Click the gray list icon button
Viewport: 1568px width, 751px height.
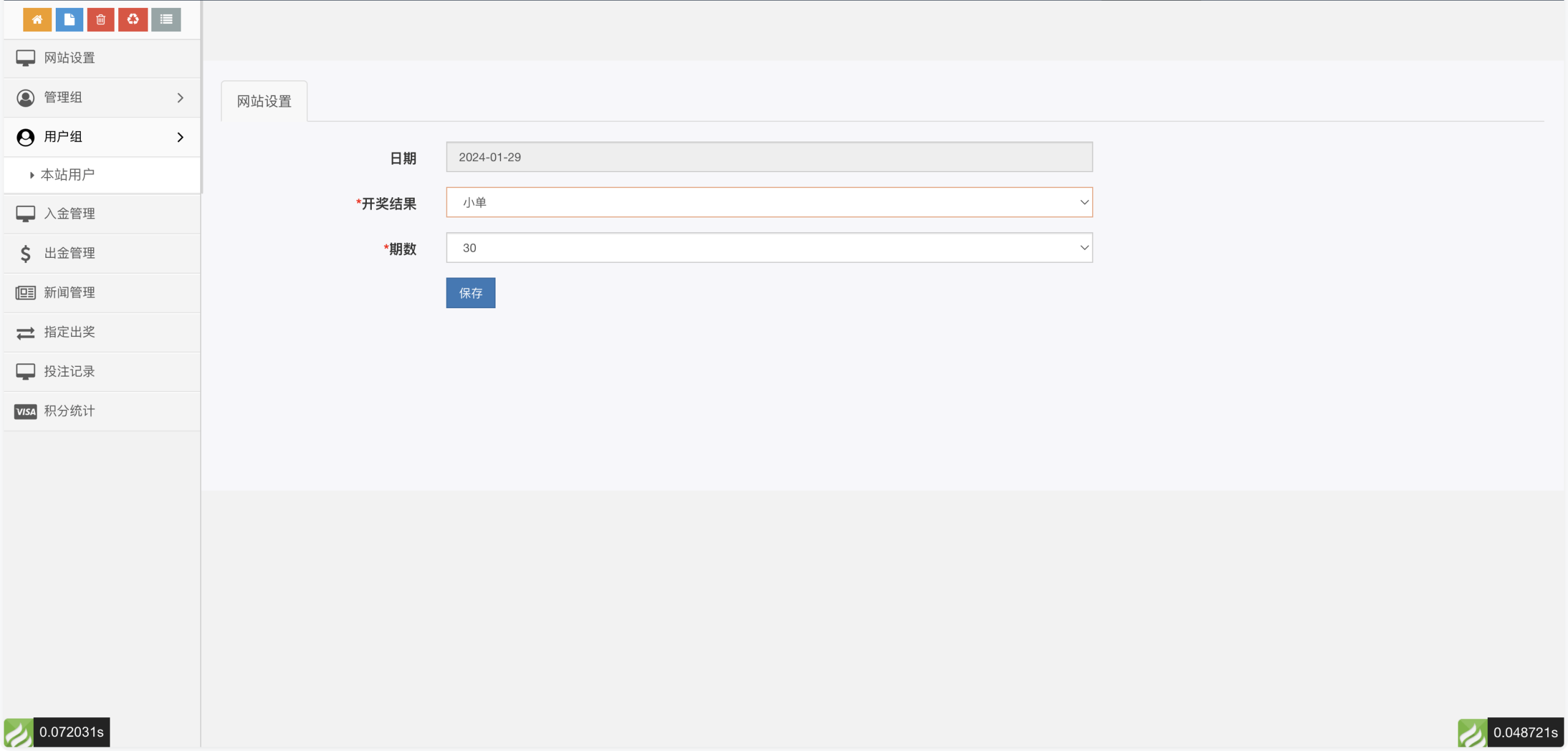pyautogui.click(x=166, y=20)
